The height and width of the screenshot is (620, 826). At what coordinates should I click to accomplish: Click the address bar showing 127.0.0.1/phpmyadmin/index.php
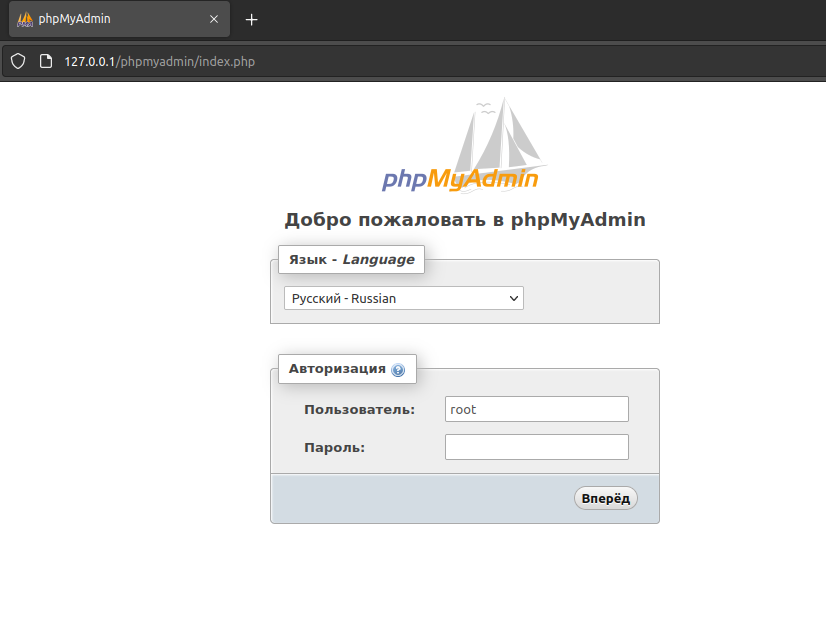coord(160,62)
